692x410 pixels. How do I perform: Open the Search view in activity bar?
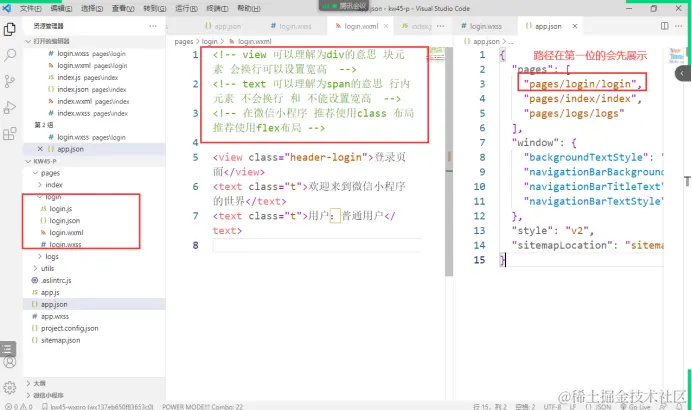coord(10,55)
